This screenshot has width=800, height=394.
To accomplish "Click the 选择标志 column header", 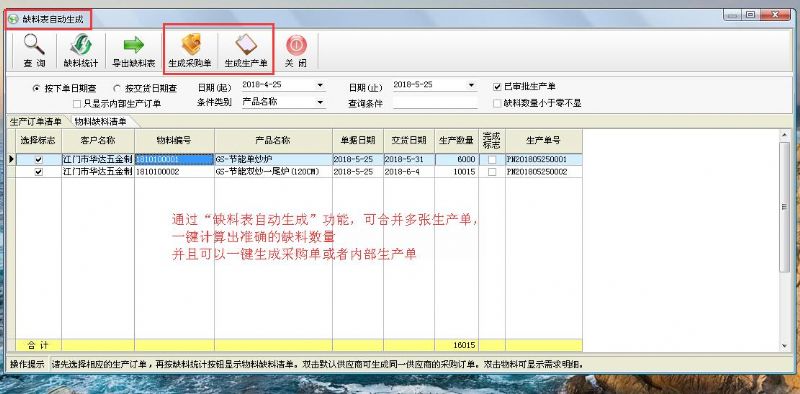I will (38, 140).
